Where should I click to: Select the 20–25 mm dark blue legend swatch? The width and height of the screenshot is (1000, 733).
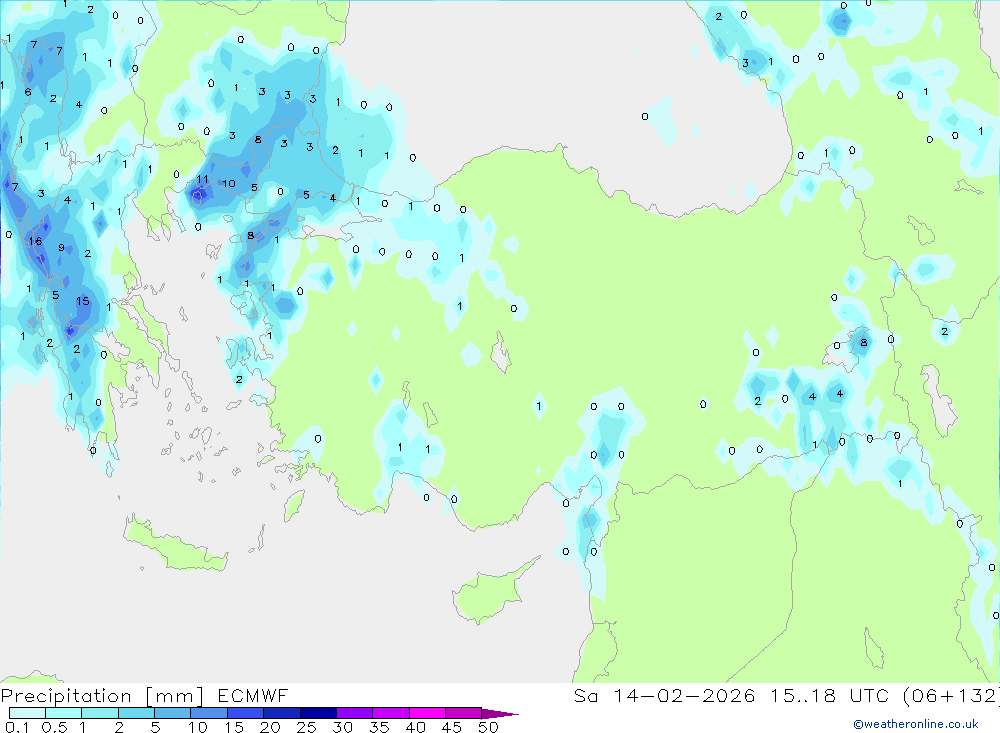click(x=282, y=713)
